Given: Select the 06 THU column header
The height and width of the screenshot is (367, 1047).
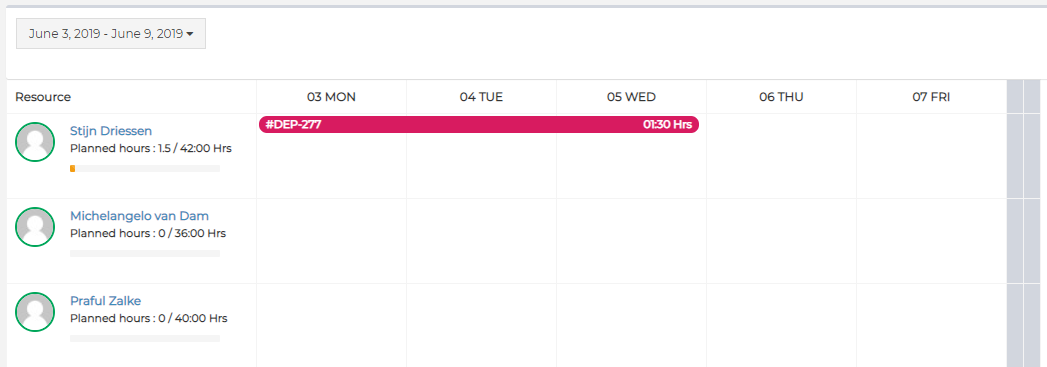Looking at the screenshot, I should (781, 97).
